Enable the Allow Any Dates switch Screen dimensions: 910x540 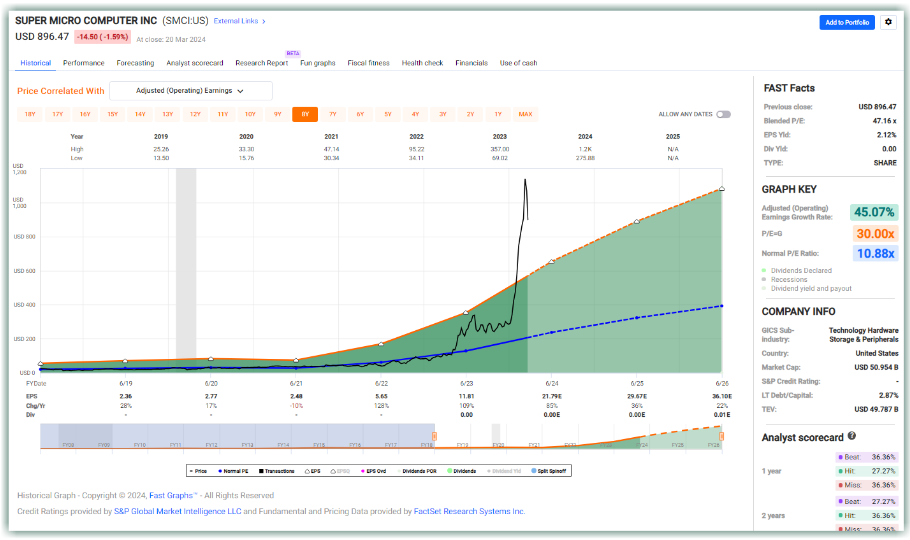click(723, 114)
